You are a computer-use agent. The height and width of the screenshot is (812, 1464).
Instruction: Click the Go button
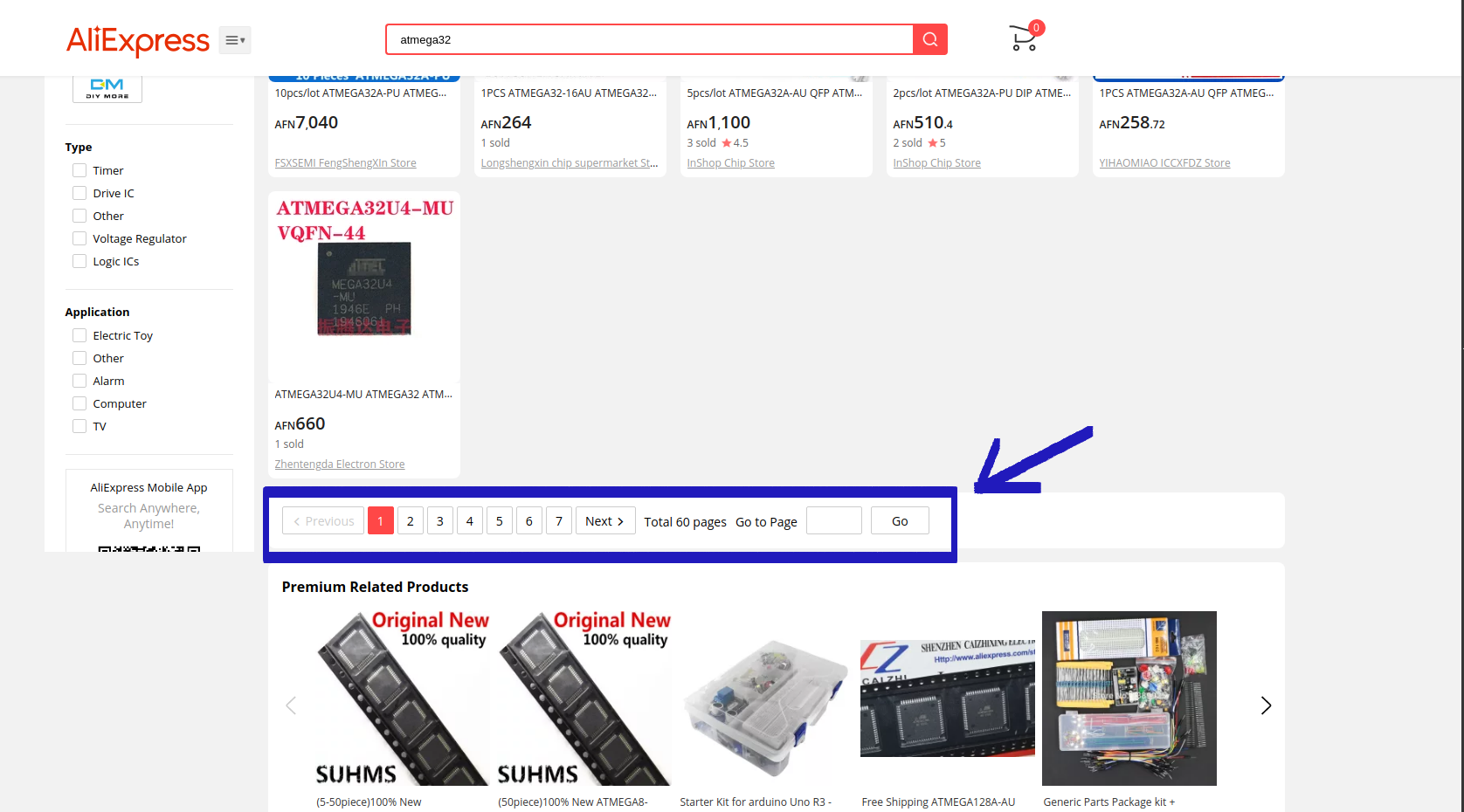pyautogui.click(x=900, y=521)
